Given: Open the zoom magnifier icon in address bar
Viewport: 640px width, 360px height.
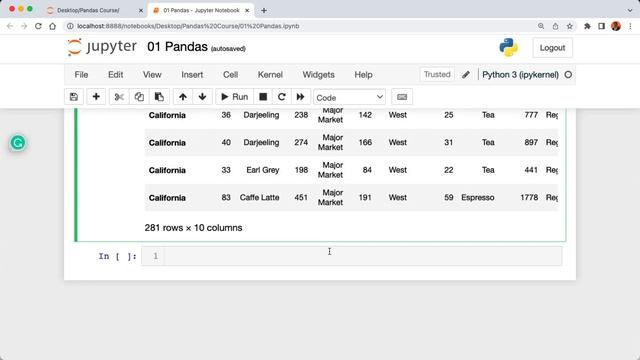Looking at the screenshot, I should click(x=541, y=26).
